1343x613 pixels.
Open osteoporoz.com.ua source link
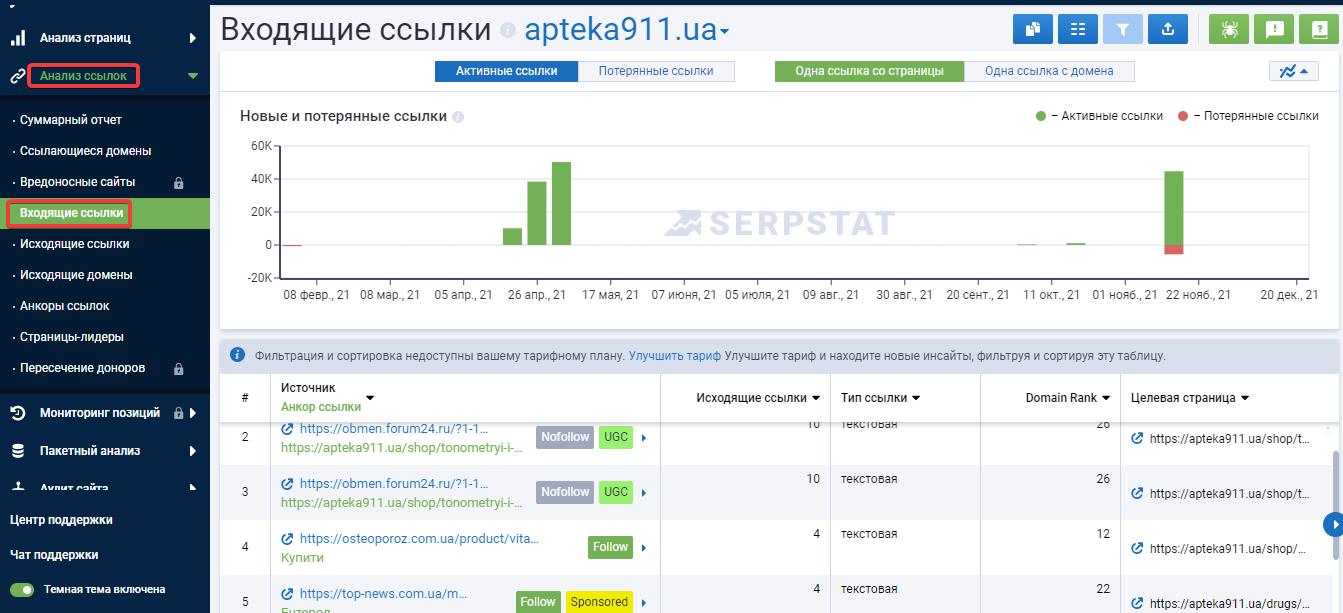(419, 539)
